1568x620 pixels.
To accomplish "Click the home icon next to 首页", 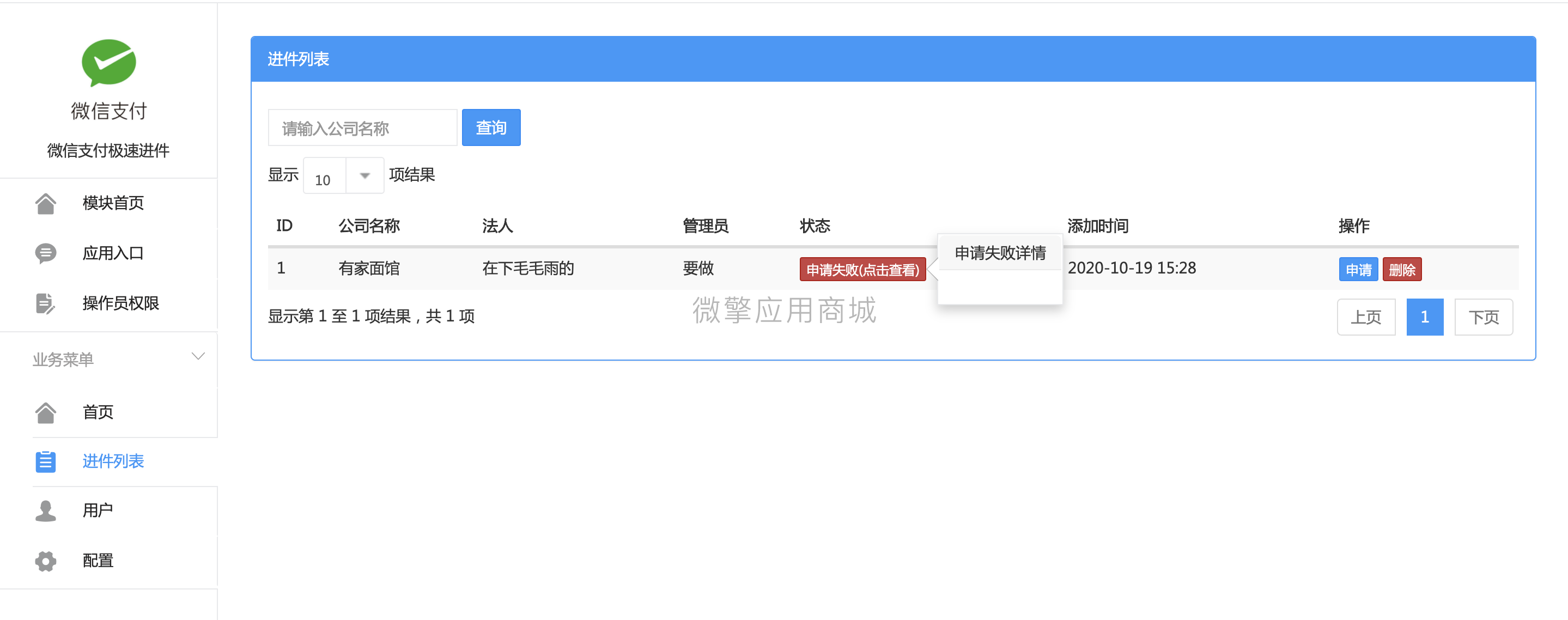I will [46, 412].
